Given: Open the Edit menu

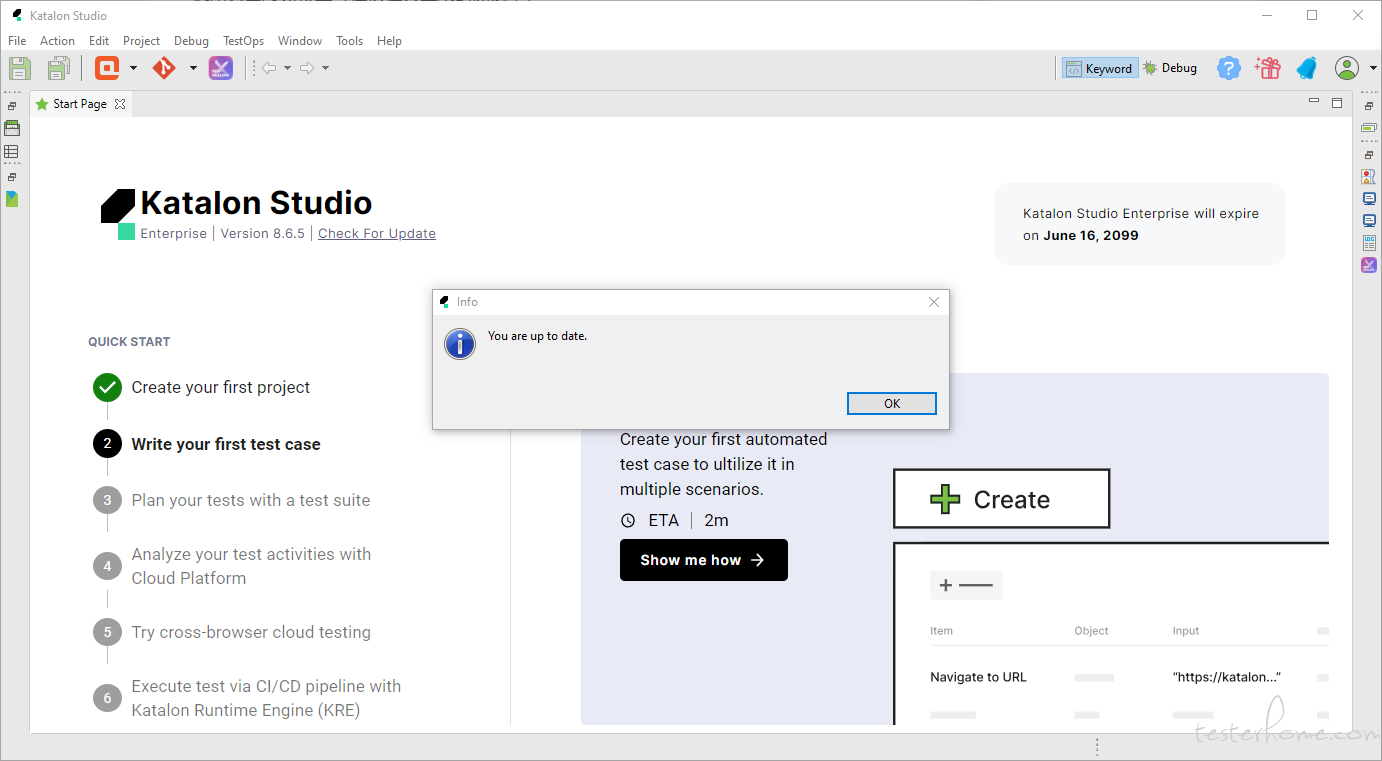Looking at the screenshot, I should click(99, 41).
